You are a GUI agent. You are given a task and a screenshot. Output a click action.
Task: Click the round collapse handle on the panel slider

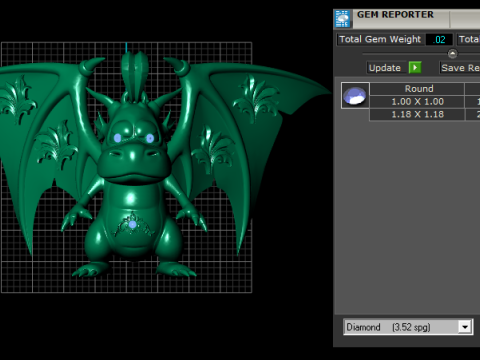[452, 53]
